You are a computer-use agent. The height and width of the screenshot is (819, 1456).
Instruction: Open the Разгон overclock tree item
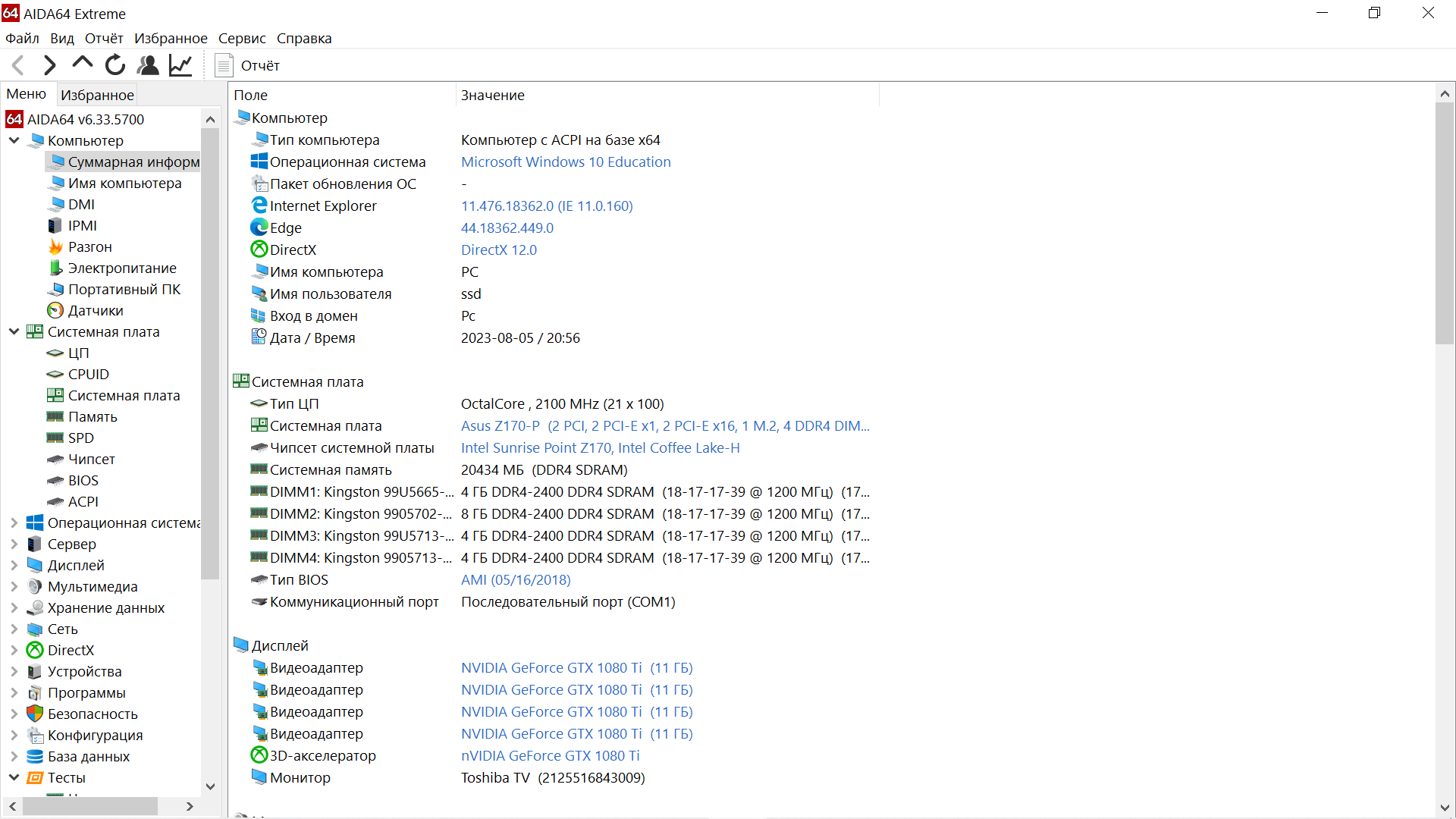(x=89, y=247)
